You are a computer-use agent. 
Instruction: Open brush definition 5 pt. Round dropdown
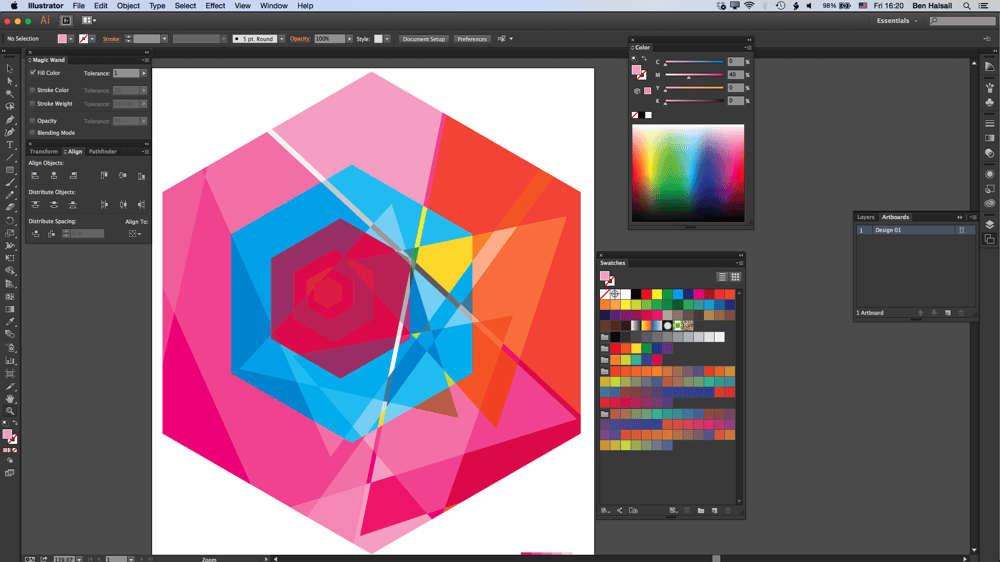(281, 39)
